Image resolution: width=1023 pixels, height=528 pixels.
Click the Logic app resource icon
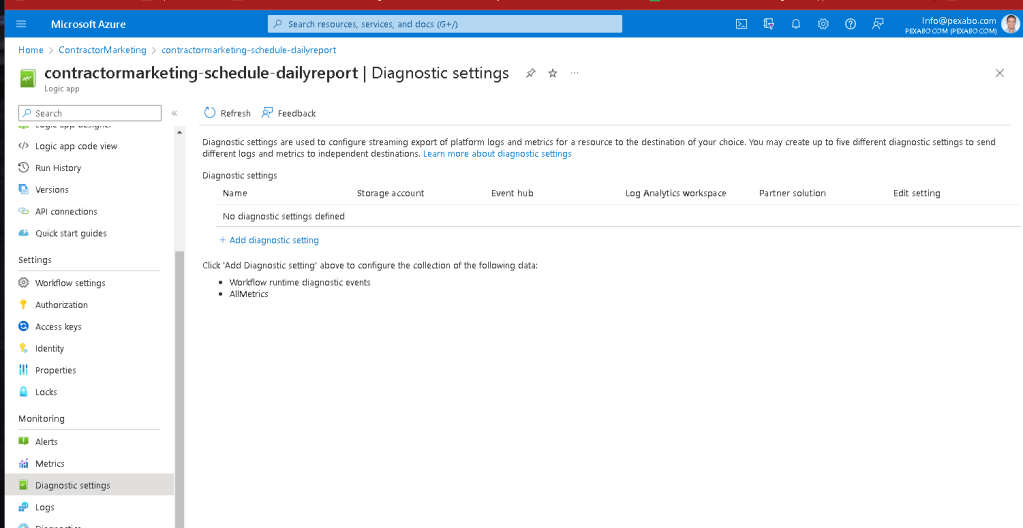tap(27, 79)
